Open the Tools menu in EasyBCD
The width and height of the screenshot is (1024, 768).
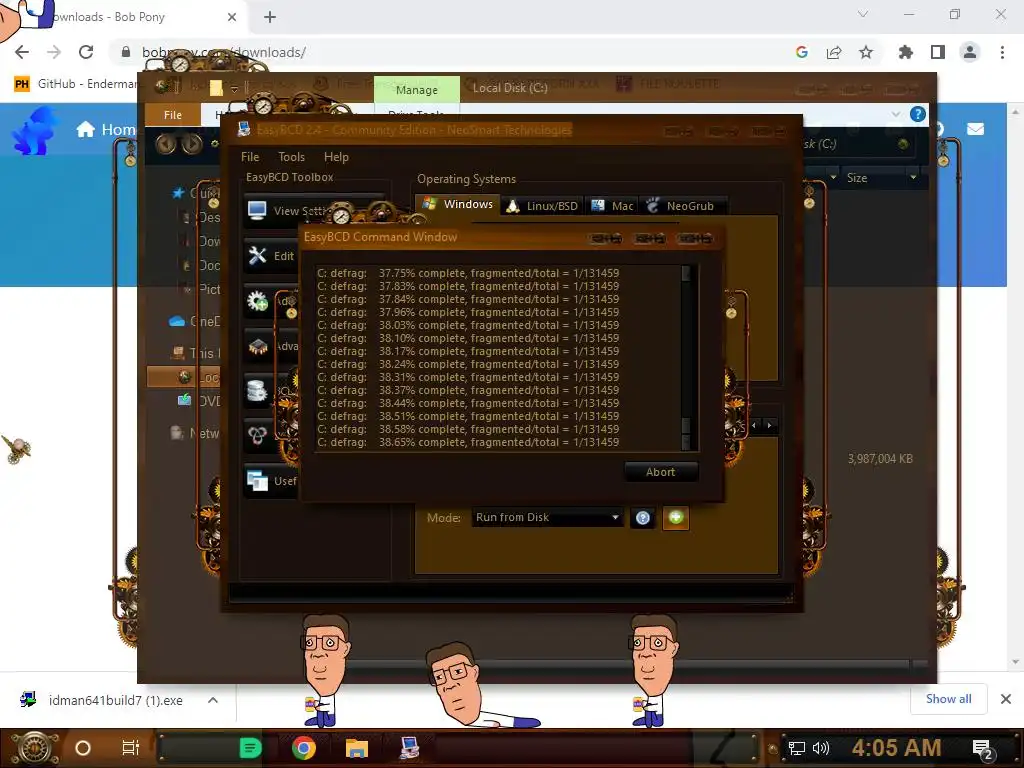[291, 157]
